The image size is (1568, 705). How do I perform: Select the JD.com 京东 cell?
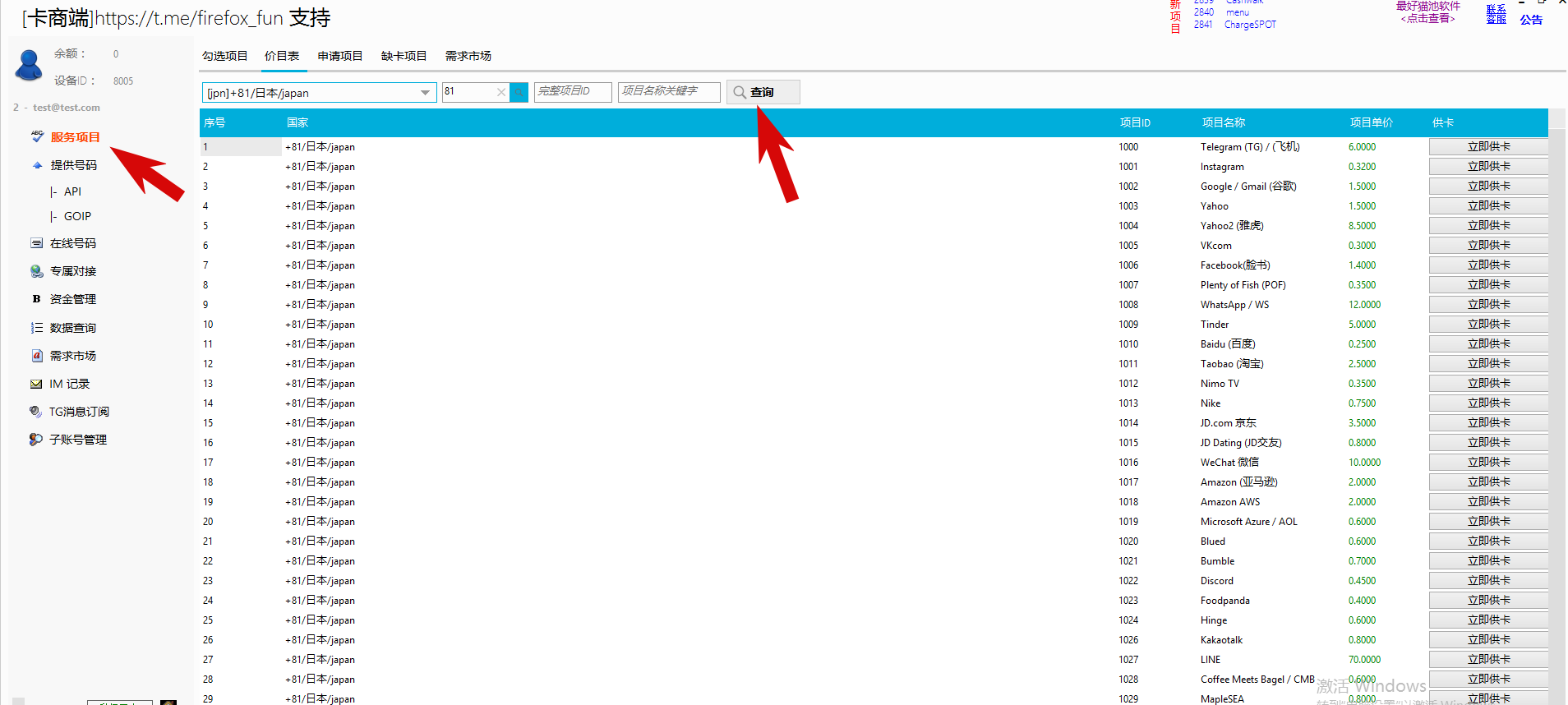(x=1228, y=423)
